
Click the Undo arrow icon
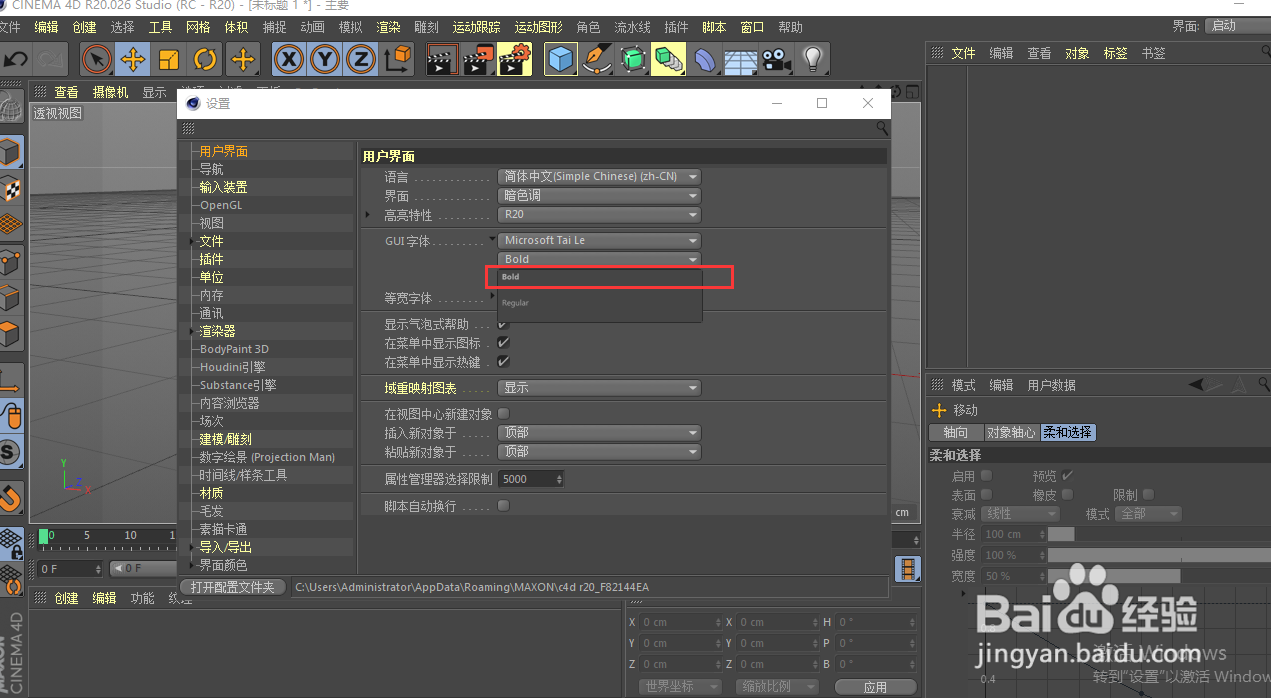coord(16,60)
